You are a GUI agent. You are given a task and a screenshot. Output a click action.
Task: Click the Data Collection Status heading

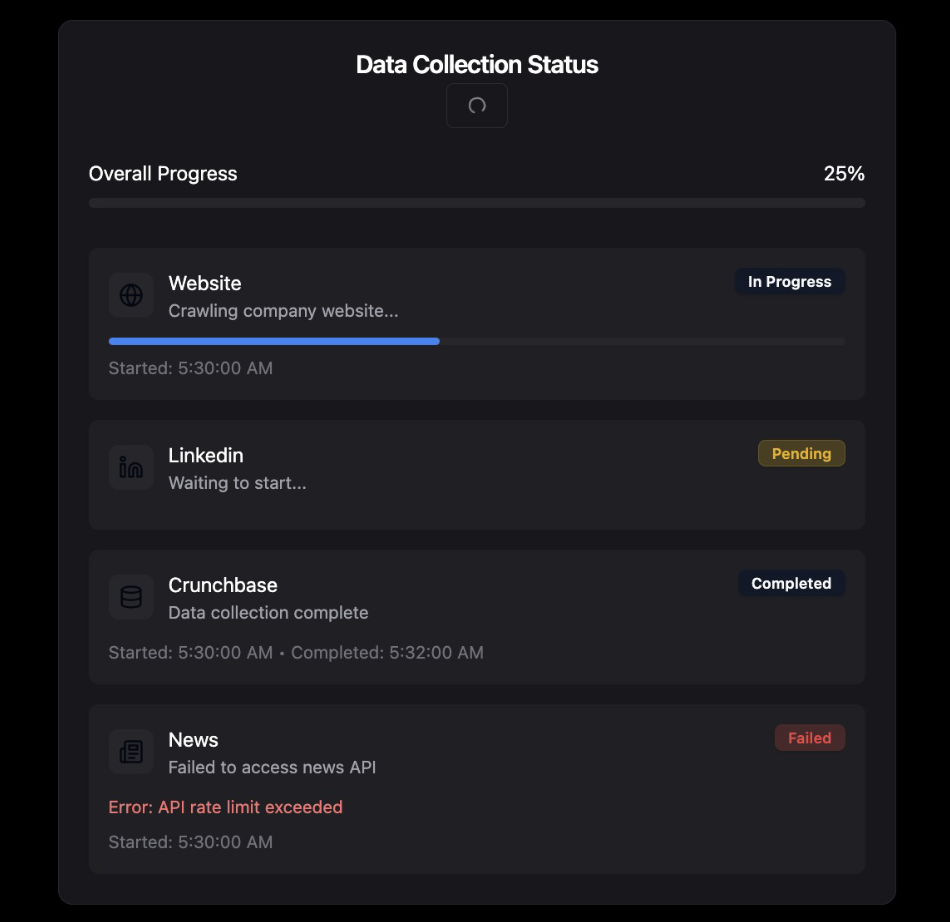[477, 65]
